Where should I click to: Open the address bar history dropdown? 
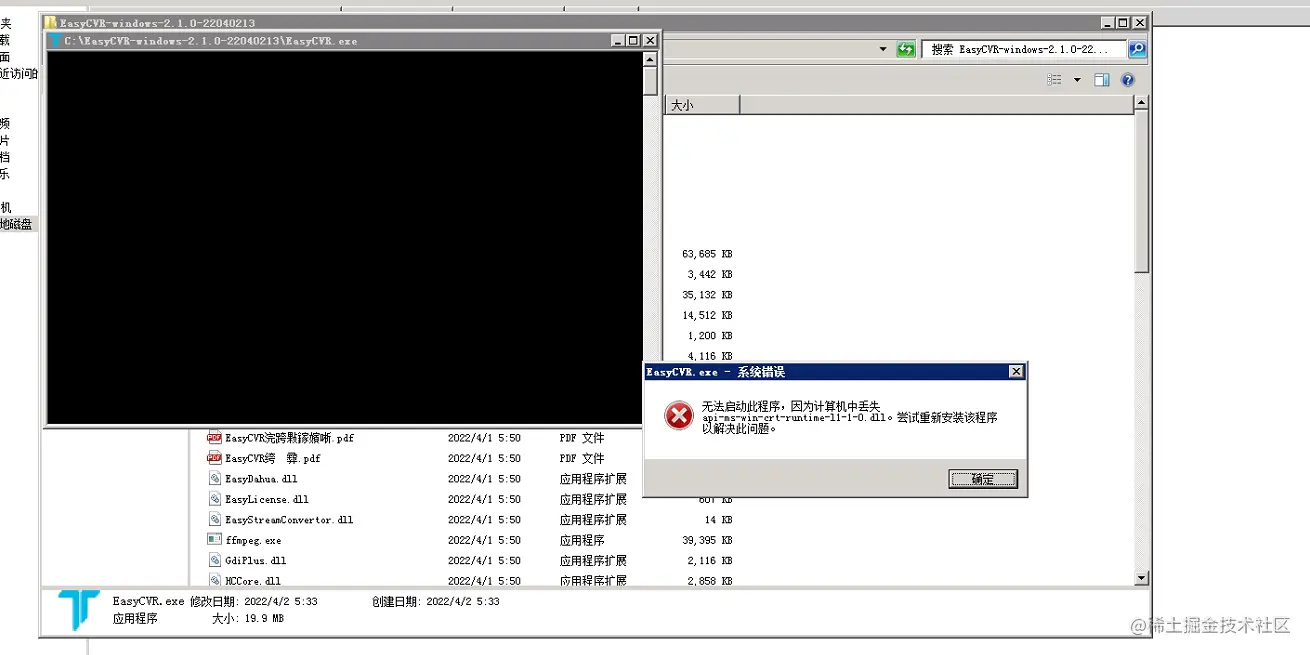883,49
